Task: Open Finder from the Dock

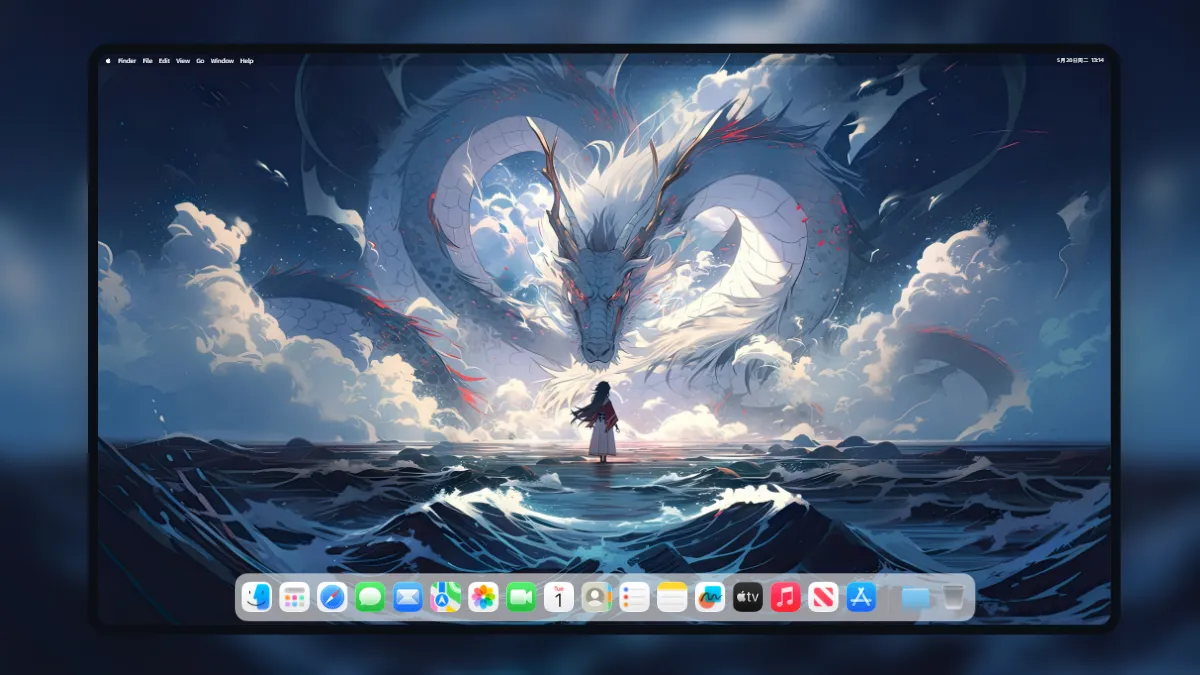Action: (x=257, y=598)
